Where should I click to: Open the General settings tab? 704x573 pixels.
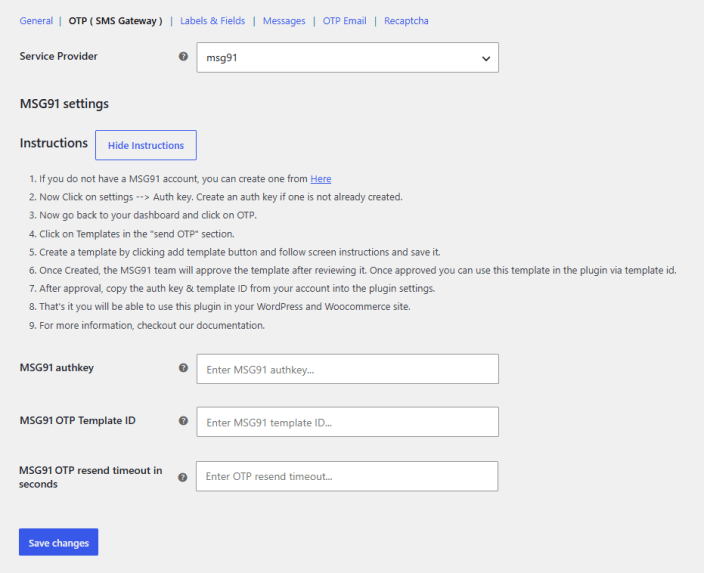click(x=36, y=21)
